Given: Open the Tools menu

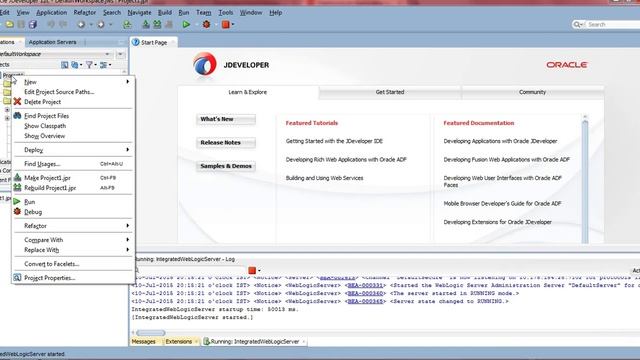Looking at the screenshot, I should (225, 13).
